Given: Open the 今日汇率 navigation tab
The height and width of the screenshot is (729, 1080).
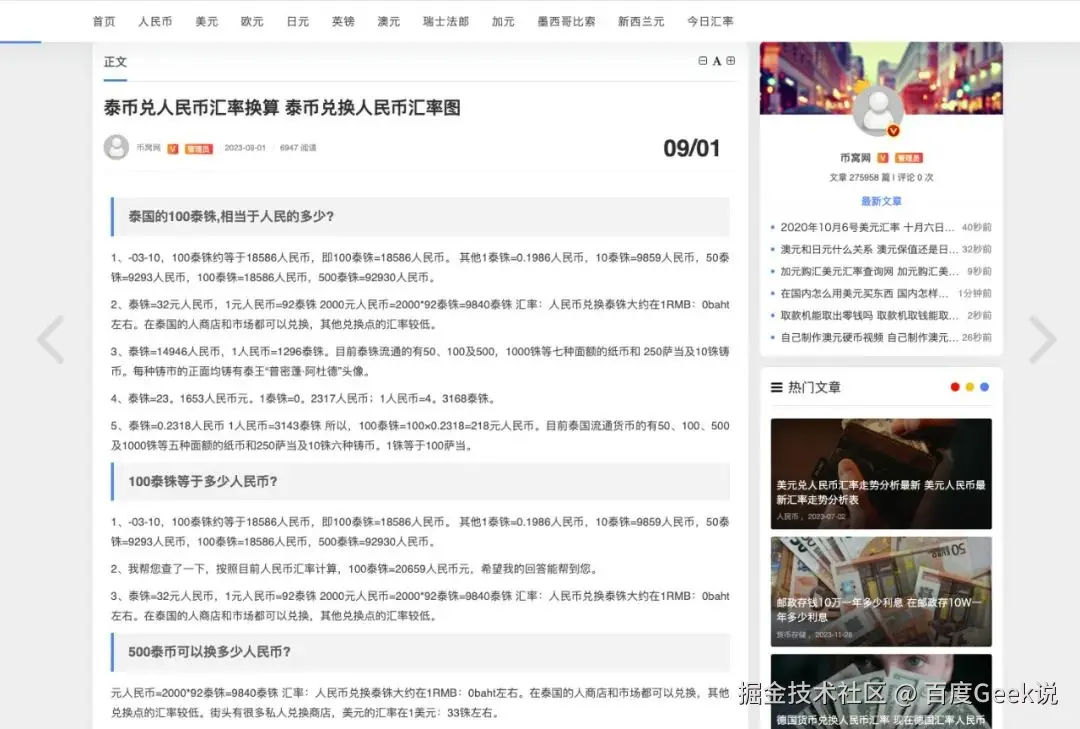Looking at the screenshot, I should [x=710, y=20].
